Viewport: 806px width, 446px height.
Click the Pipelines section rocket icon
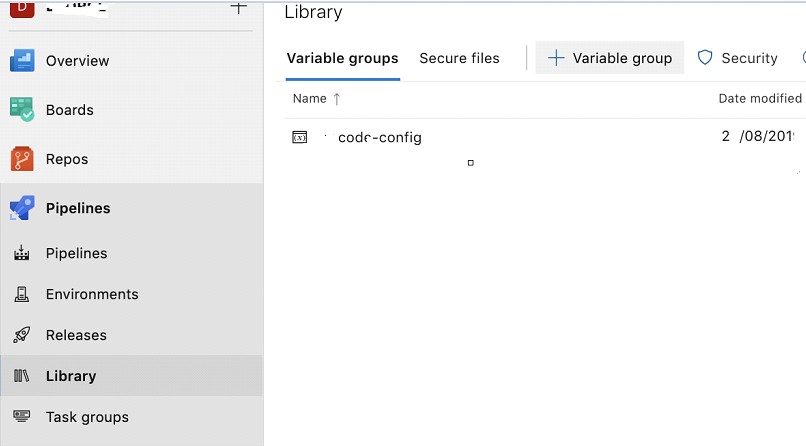click(x=22, y=208)
